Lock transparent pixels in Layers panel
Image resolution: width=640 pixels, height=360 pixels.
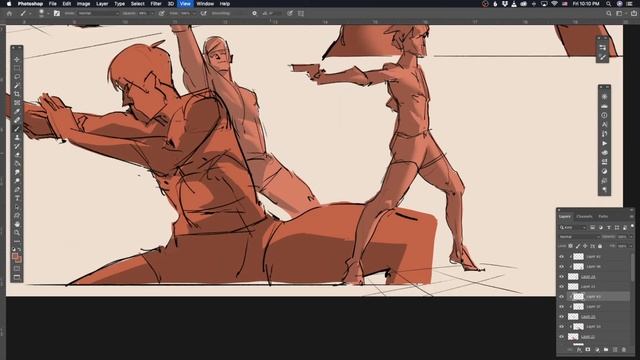tap(571, 246)
